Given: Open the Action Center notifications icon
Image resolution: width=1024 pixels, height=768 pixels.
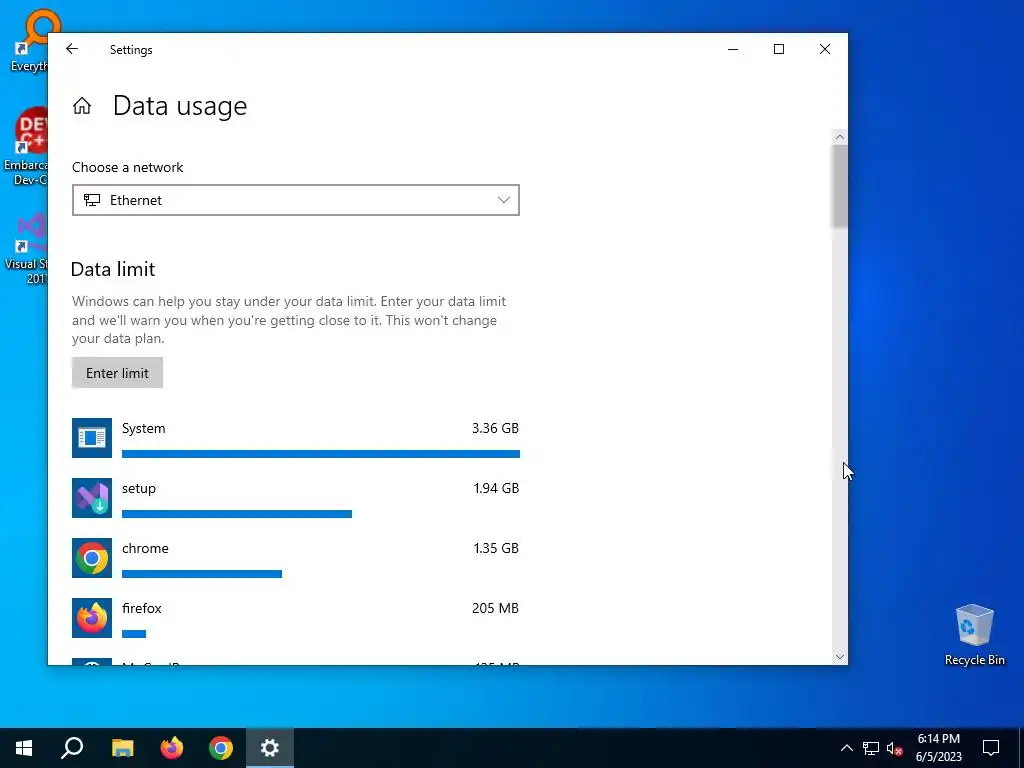Looking at the screenshot, I should pyautogui.click(x=991, y=748).
